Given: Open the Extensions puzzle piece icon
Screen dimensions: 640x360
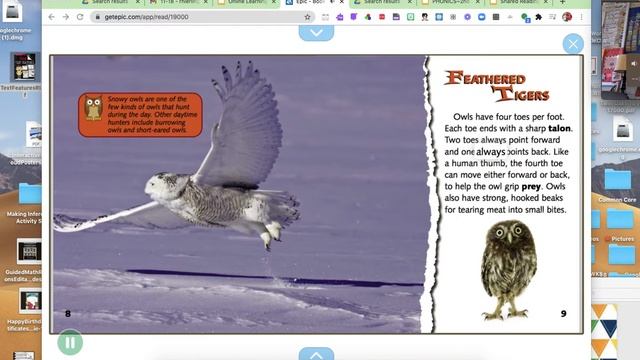Looking at the screenshot, I should pos(538,17).
